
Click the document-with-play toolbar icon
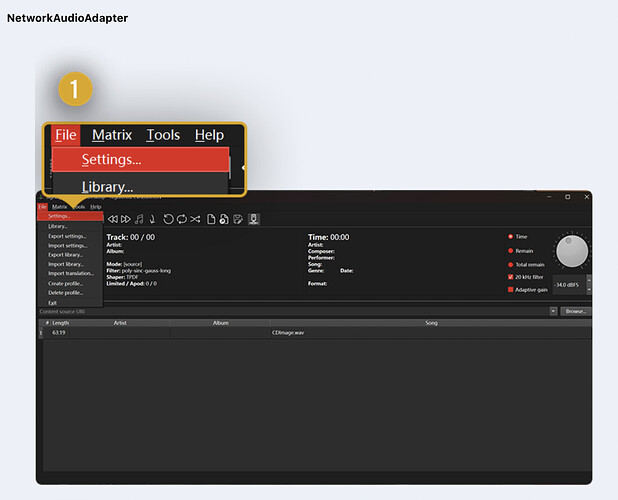[224, 219]
